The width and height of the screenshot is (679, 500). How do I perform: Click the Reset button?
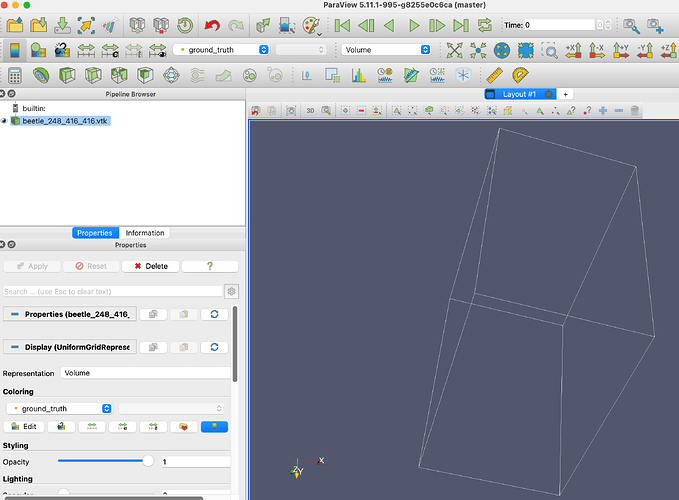91,266
